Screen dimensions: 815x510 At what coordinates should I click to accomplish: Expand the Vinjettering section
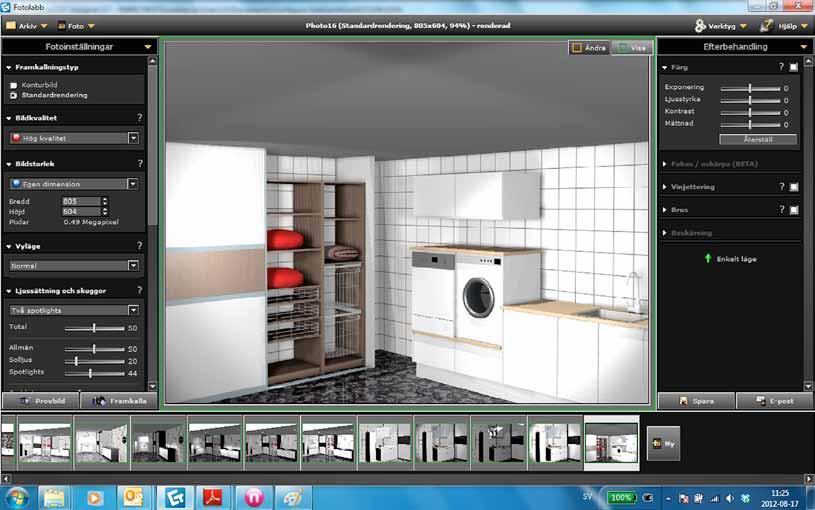(665, 187)
